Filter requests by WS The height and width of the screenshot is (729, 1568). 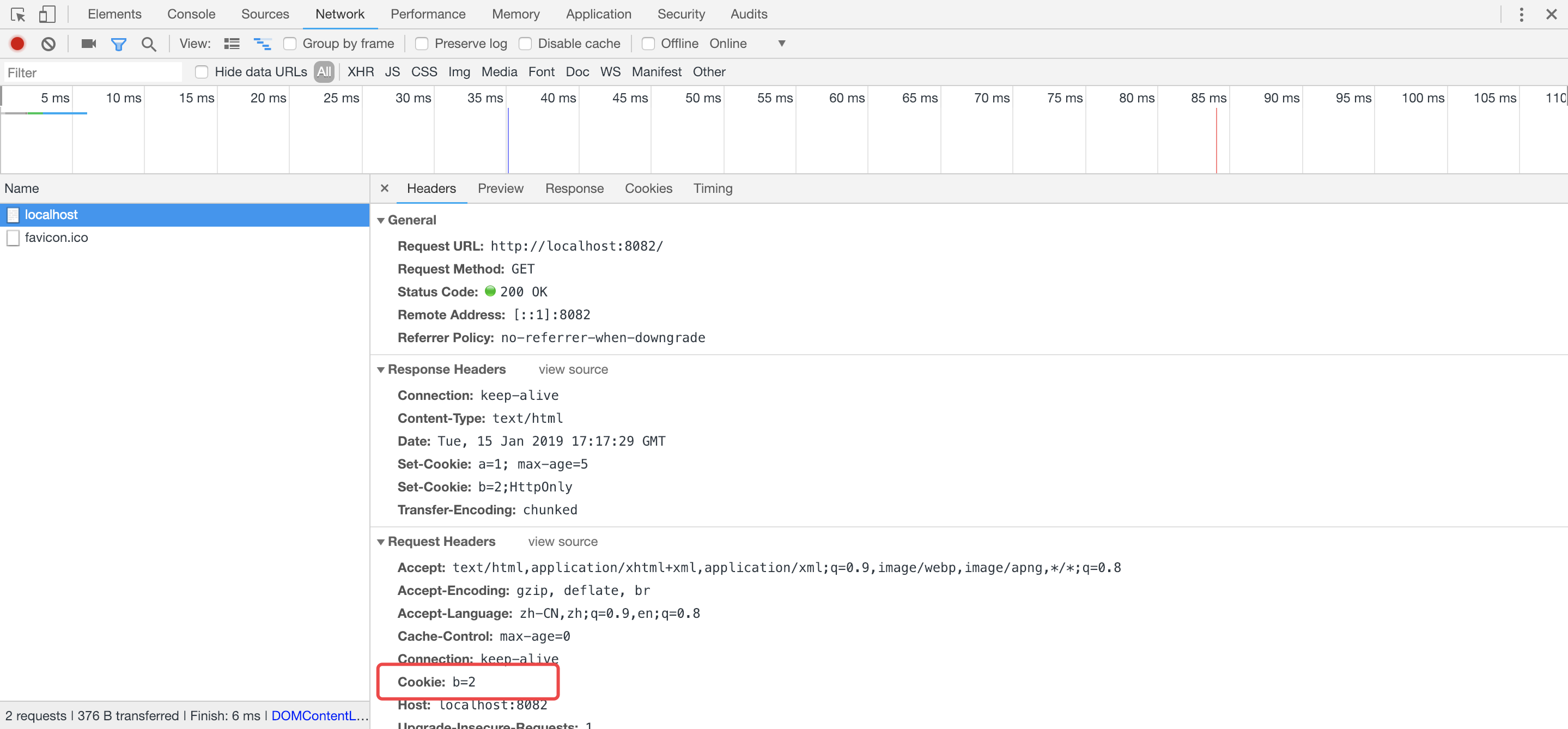[x=611, y=72]
